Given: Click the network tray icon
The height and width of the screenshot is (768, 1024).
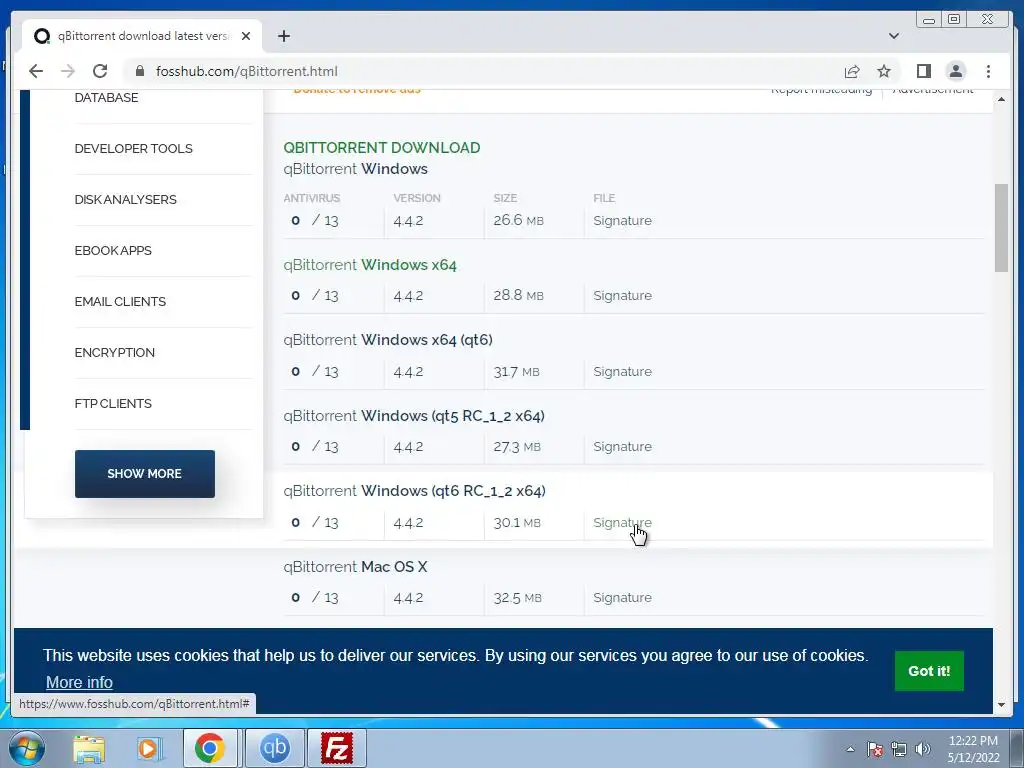Looking at the screenshot, I should click(899, 749).
